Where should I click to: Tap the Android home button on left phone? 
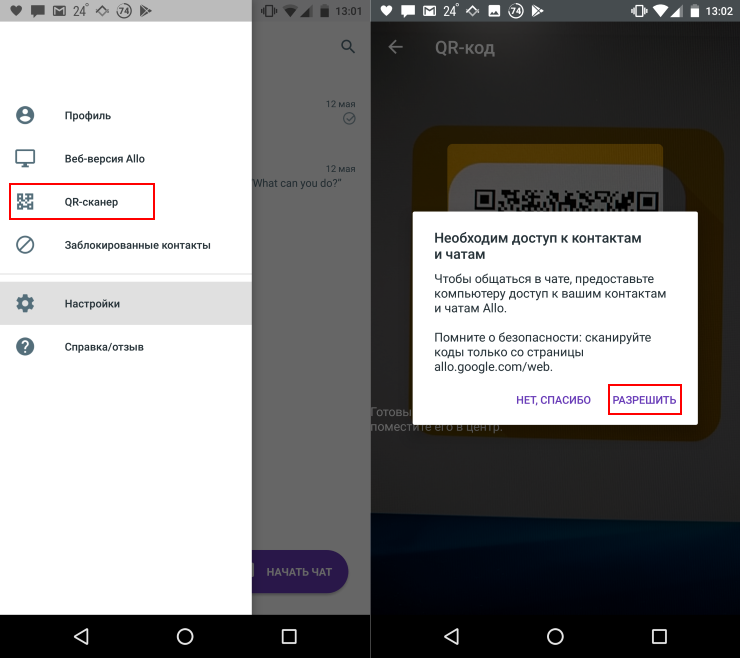click(185, 636)
